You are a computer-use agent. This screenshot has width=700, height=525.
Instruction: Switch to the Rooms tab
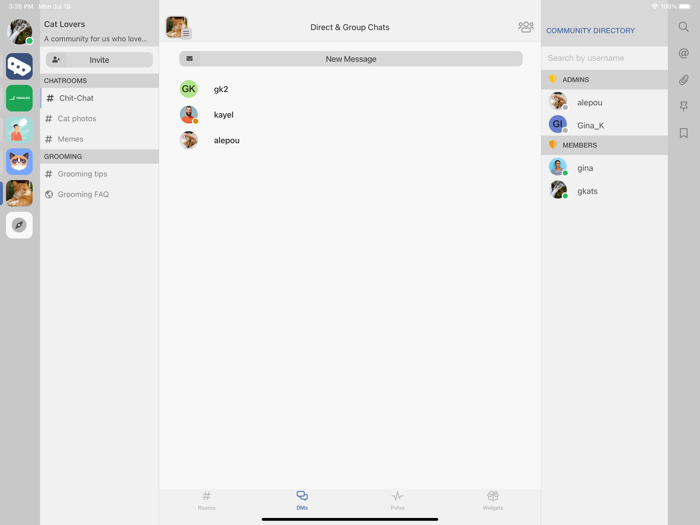206,500
